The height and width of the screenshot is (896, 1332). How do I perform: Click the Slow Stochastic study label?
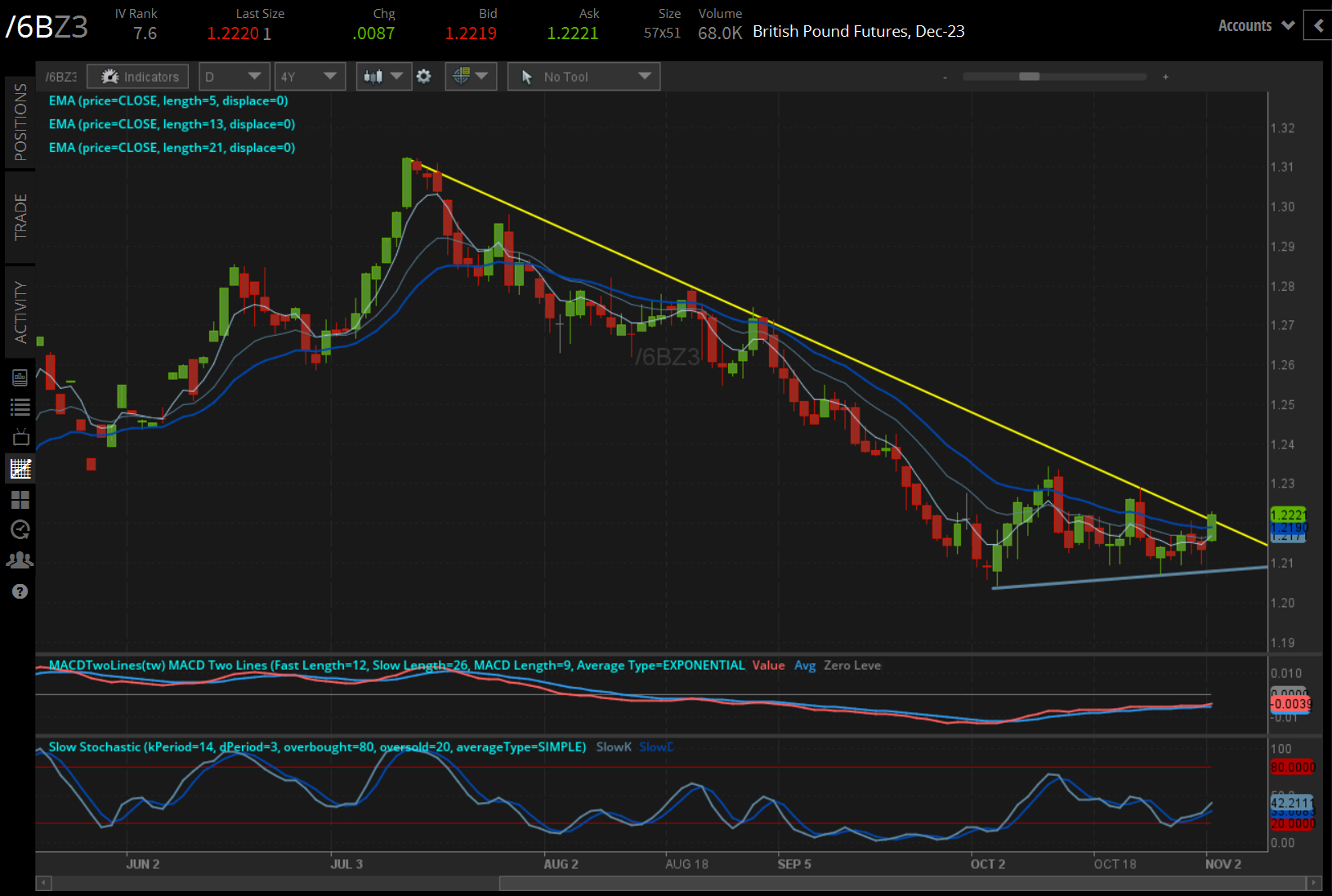point(317,747)
